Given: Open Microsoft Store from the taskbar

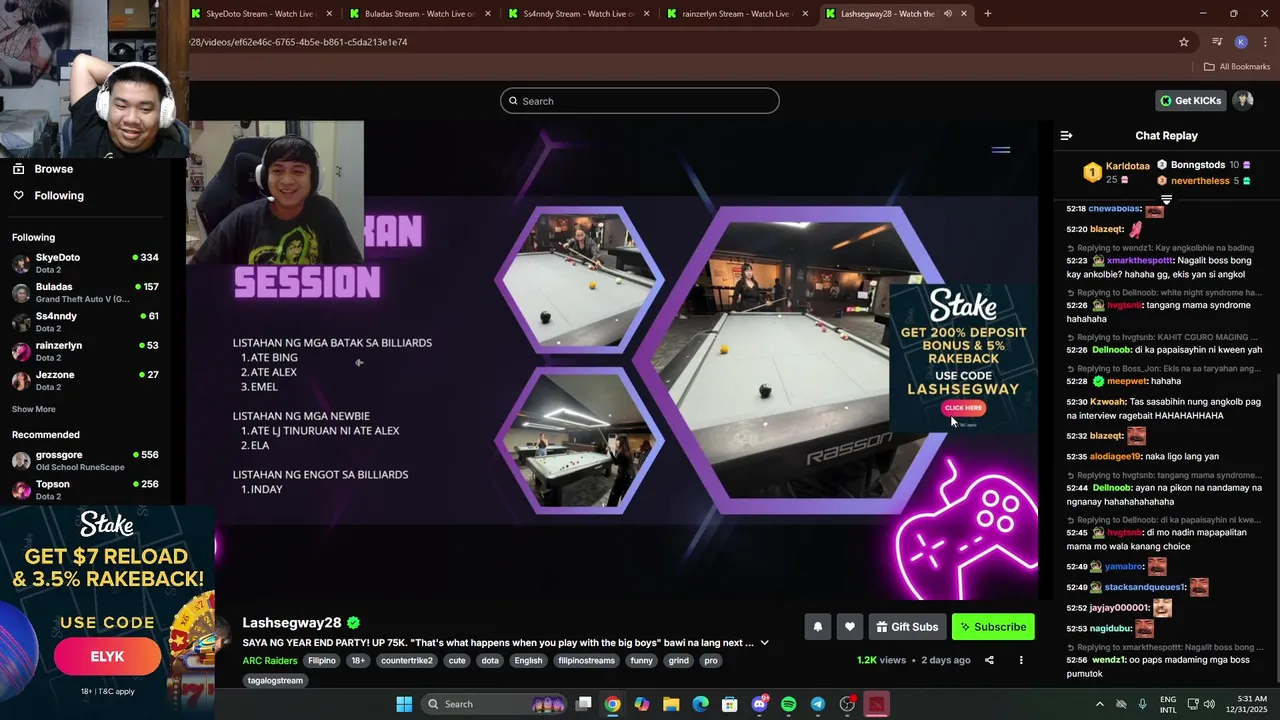Looking at the screenshot, I should coord(730,704).
